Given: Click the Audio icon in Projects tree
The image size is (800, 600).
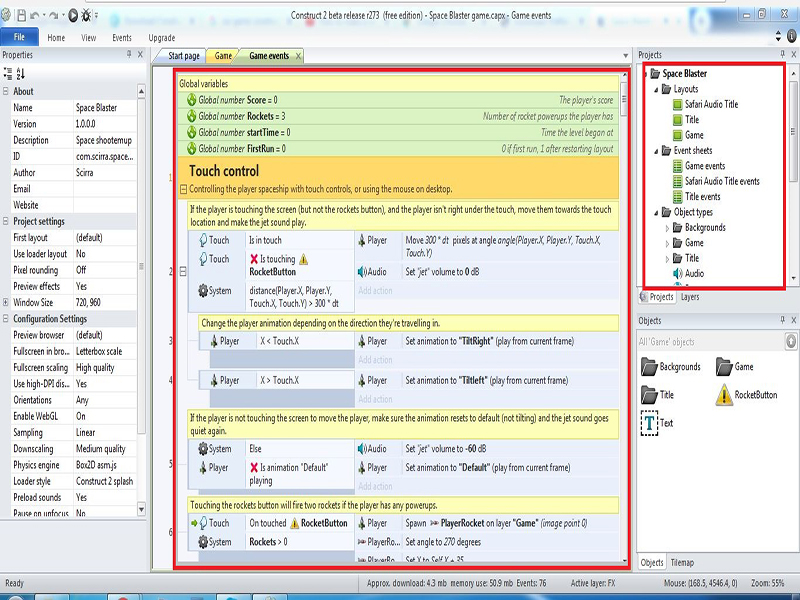Looking at the screenshot, I should pyautogui.click(x=678, y=273).
